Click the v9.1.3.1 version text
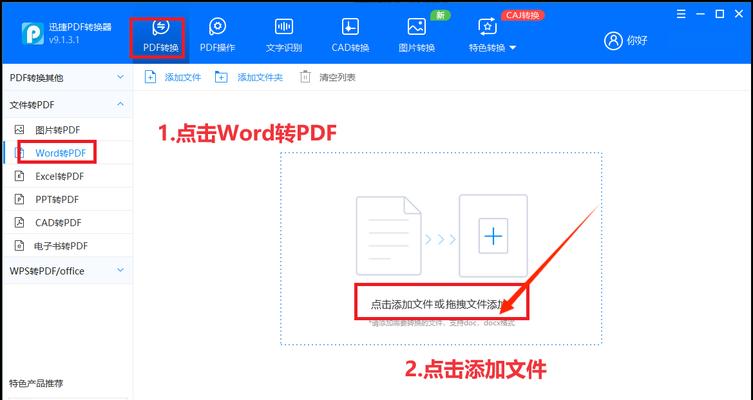The height and width of the screenshot is (400, 753). [x=64, y=40]
